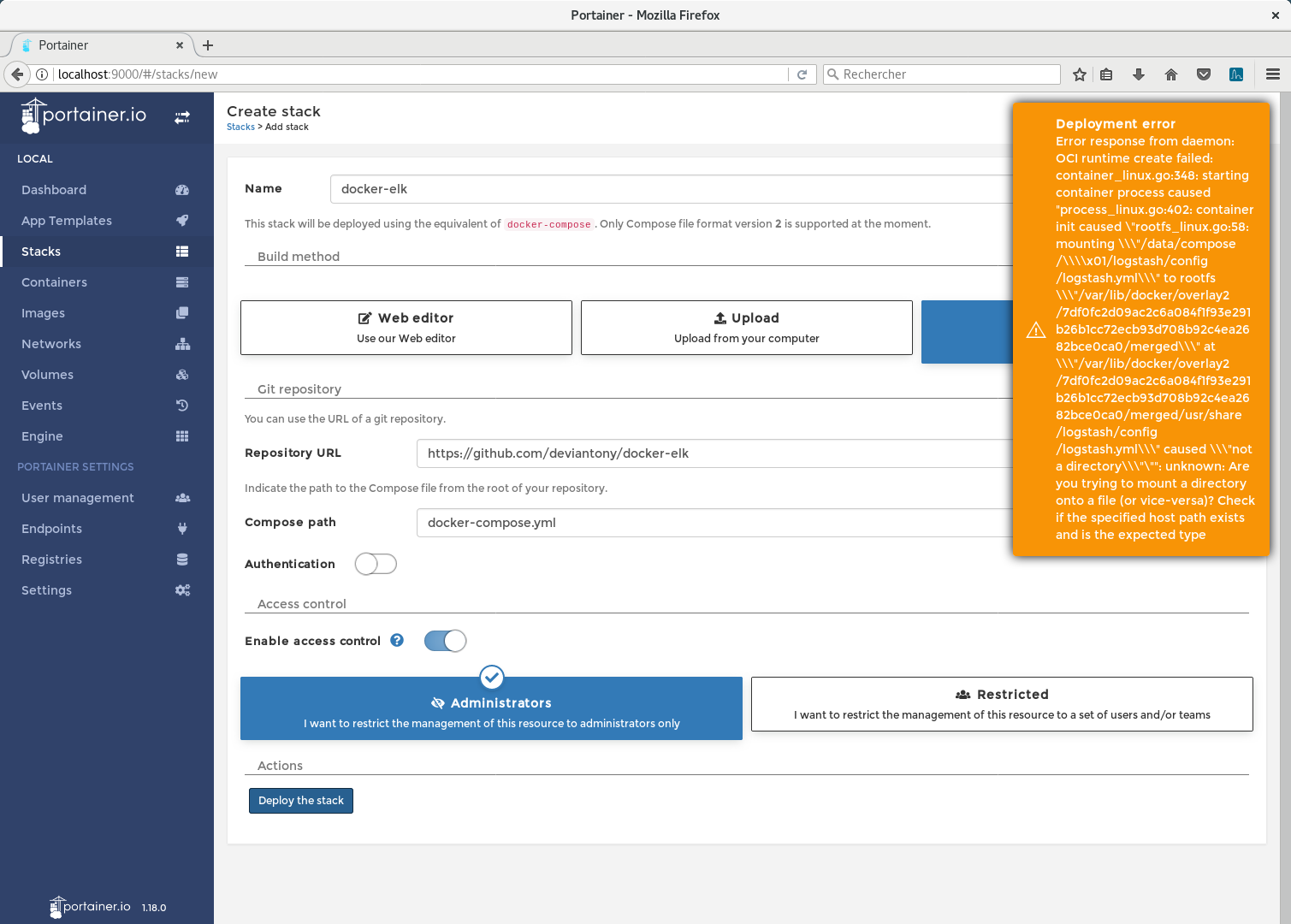Navigate to the Containers section
Image resolution: width=1291 pixels, height=924 pixels.
tap(54, 281)
